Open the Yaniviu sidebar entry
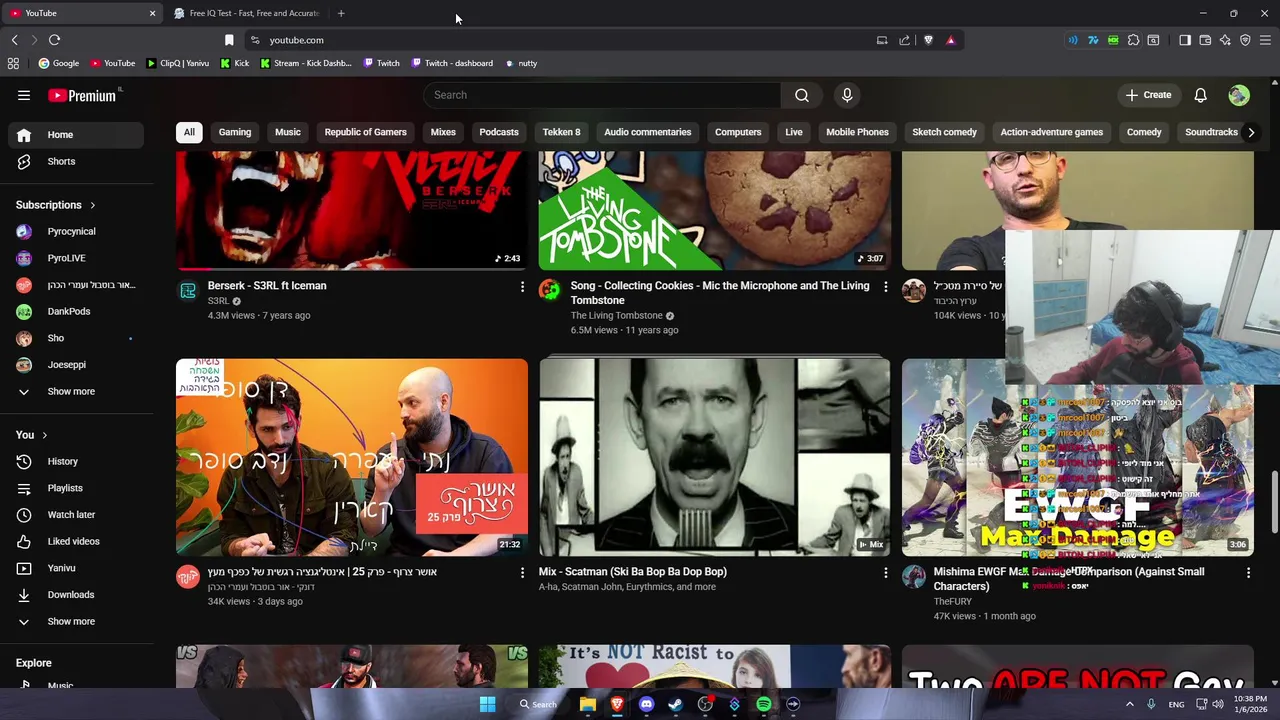1280x720 pixels. pyautogui.click(x=75, y=568)
